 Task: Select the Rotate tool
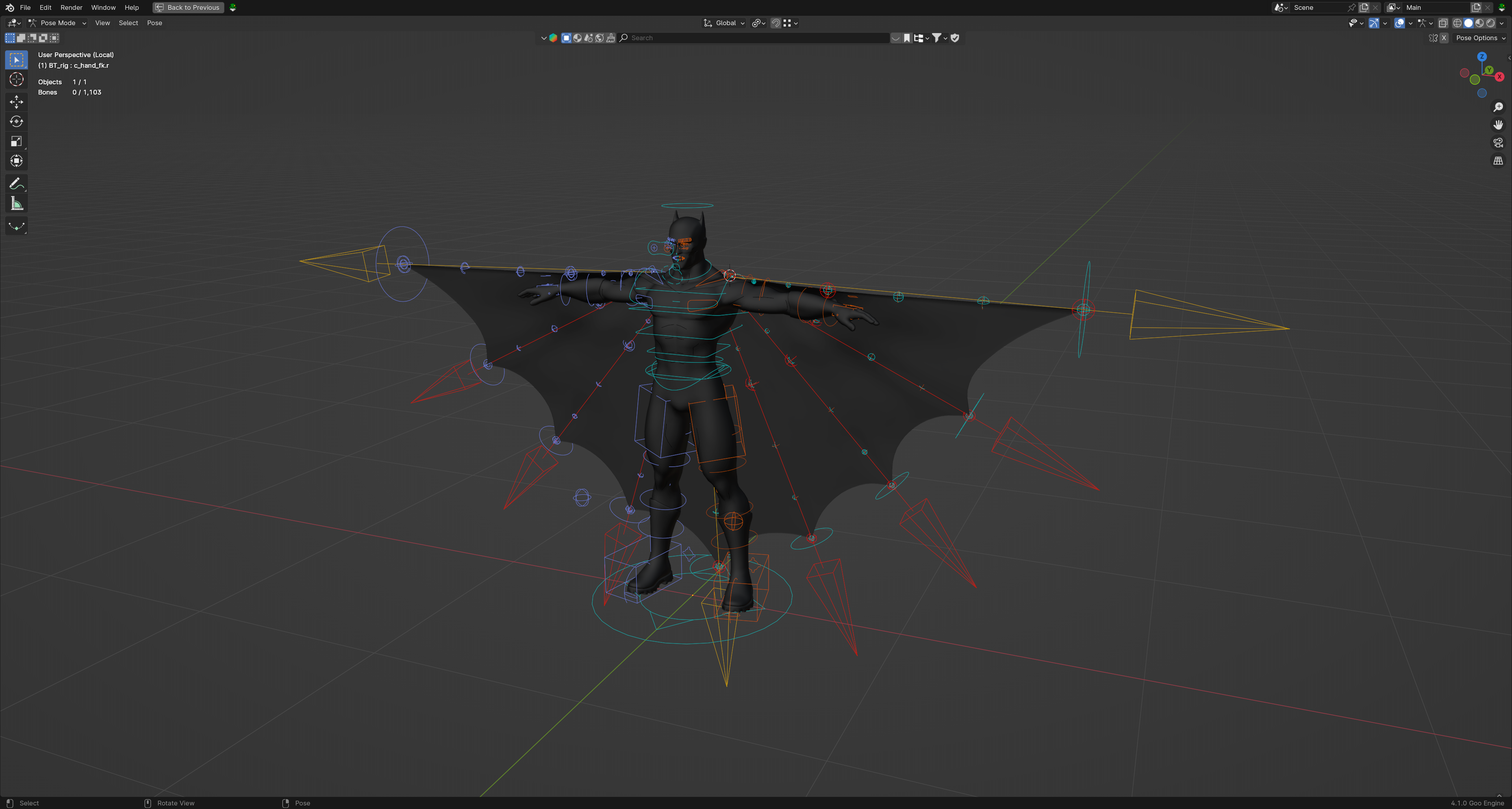coord(17,122)
